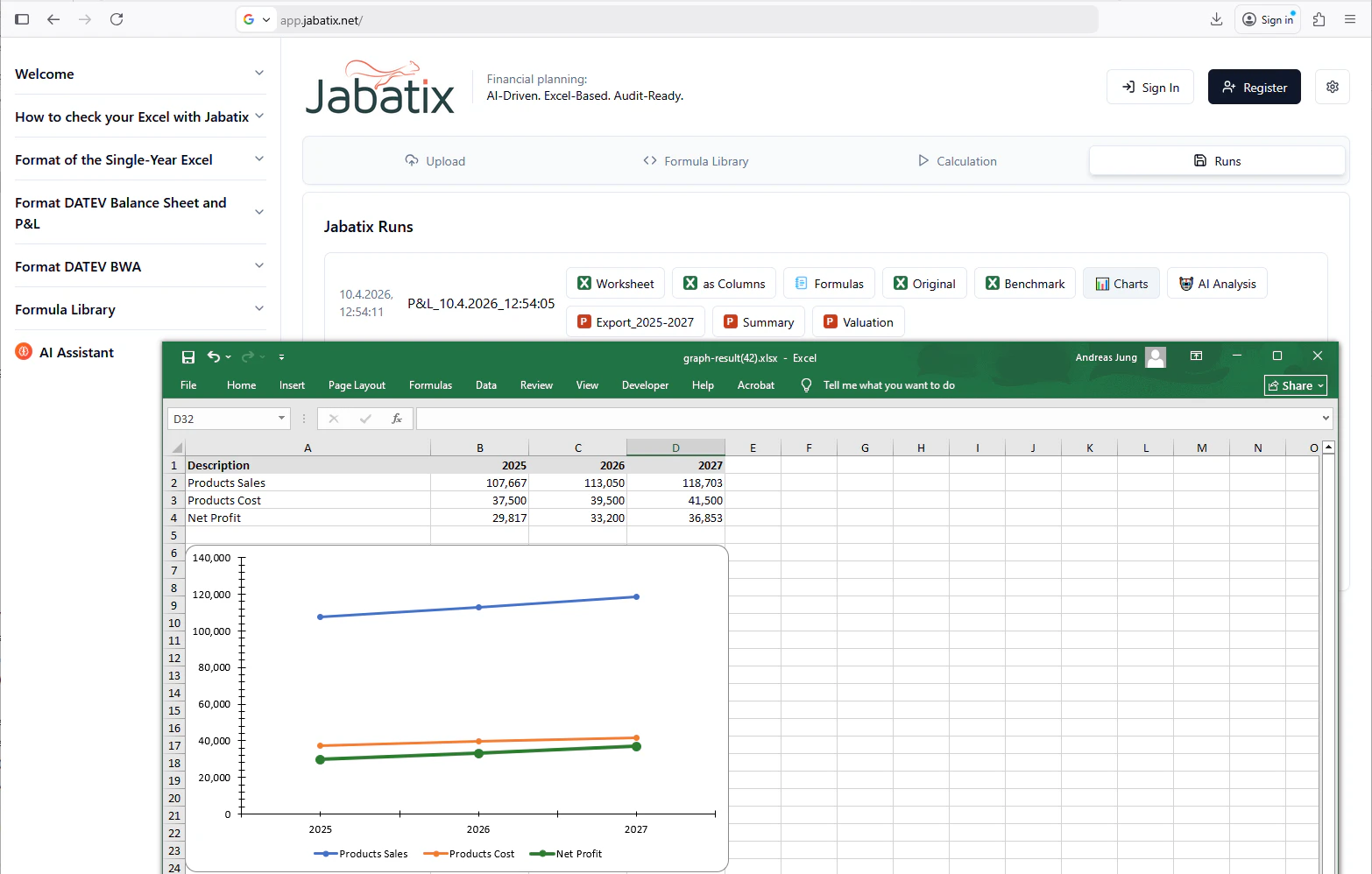The image size is (1372, 874).
Task: Open the AI Assistant from the sidebar
Action: point(76,352)
